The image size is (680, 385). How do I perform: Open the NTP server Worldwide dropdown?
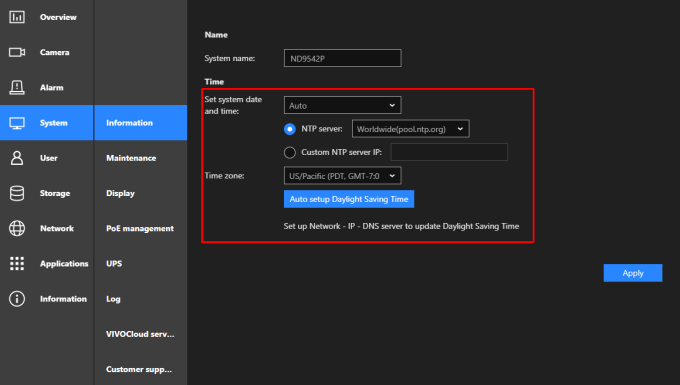click(x=411, y=129)
